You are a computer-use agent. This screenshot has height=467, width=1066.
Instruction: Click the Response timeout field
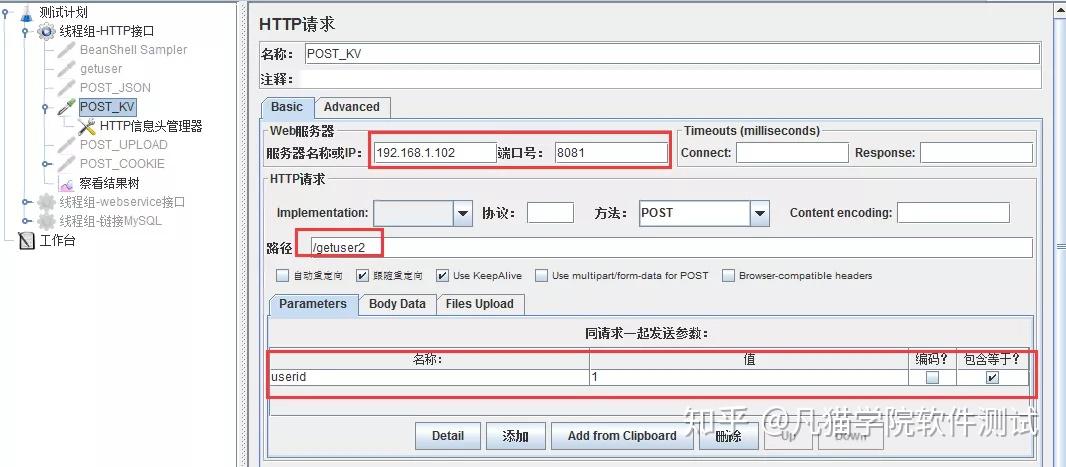tap(976, 153)
